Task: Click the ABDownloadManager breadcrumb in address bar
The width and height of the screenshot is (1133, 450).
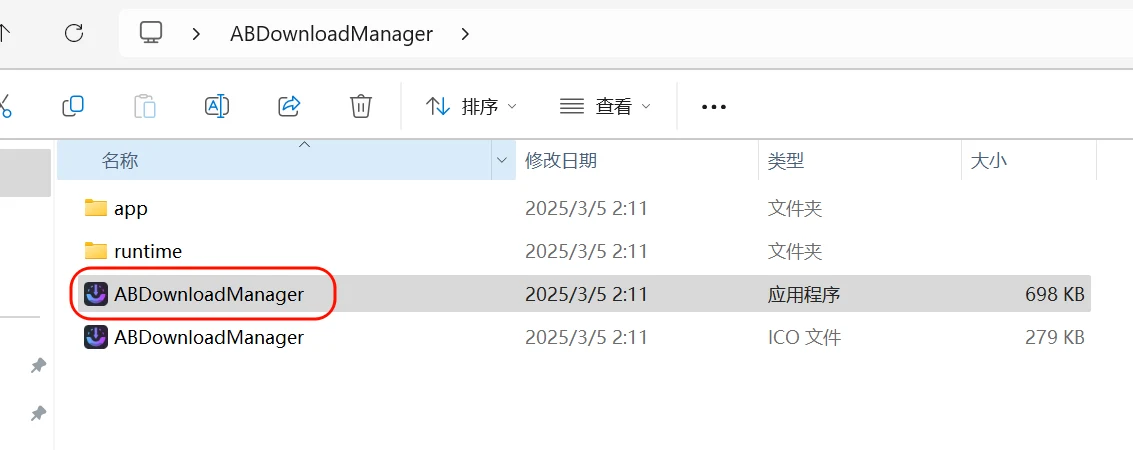Action: point(331,33)
